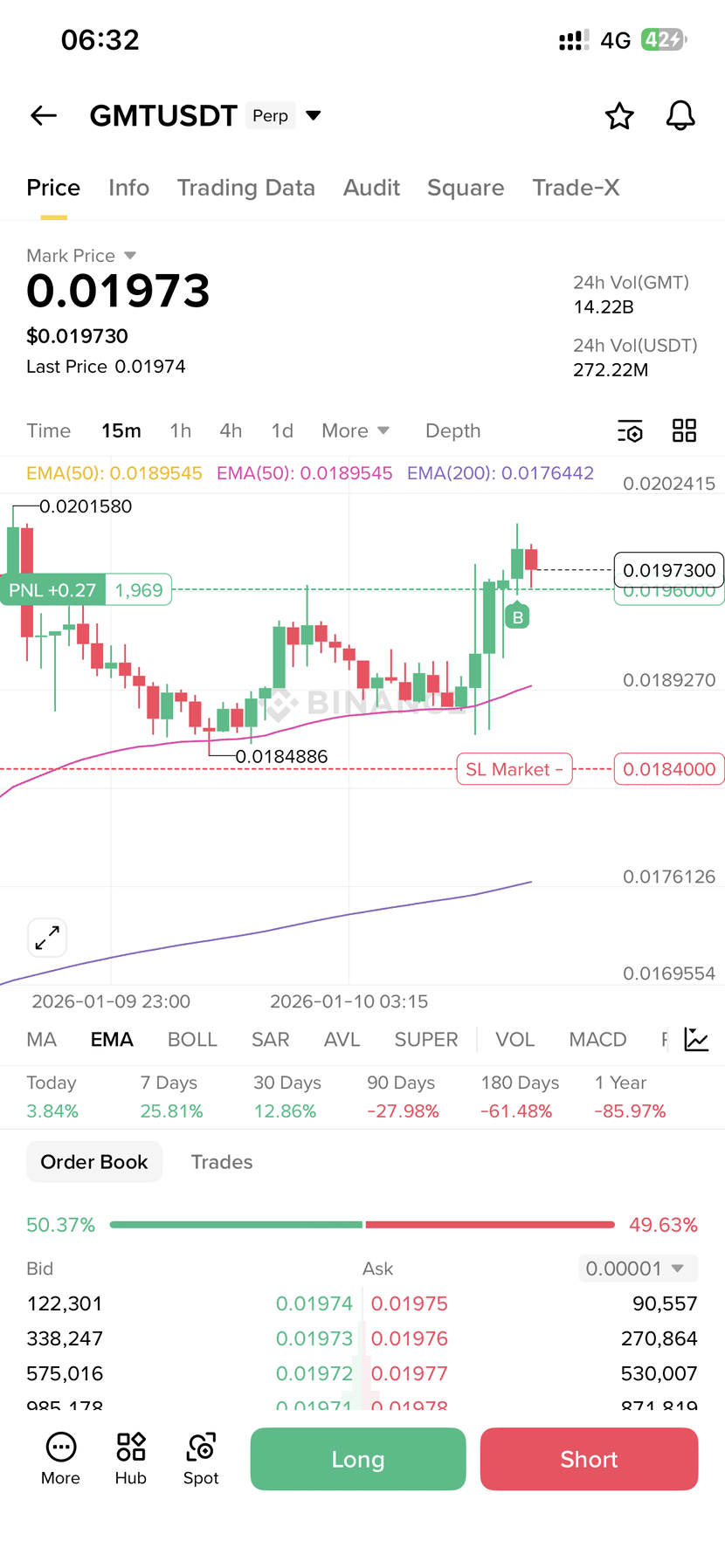Enable the SAR indicator
This screenshot has width=725, height=1568.
click(270, 1039)
